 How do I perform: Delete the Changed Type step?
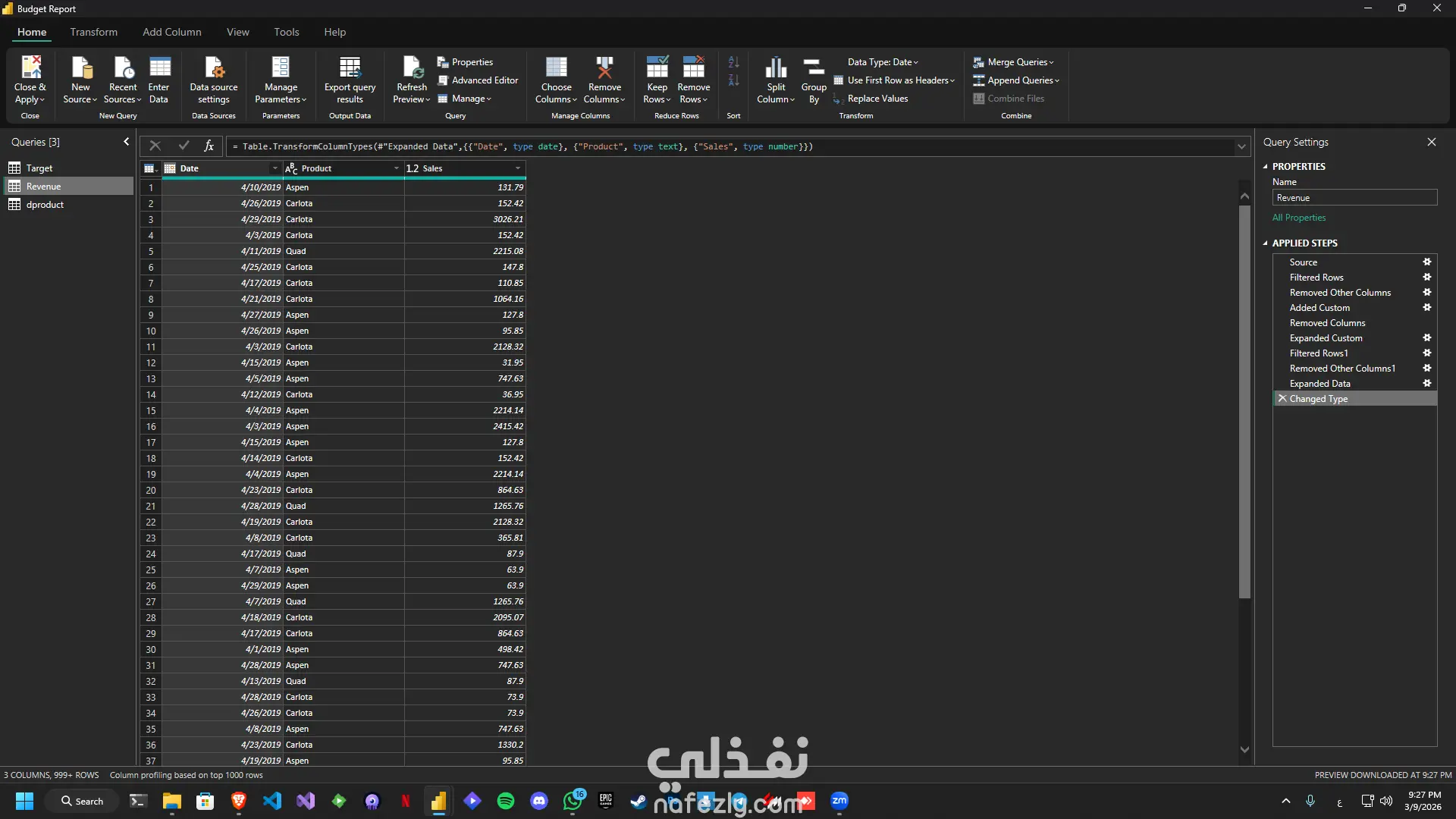pos(1282,398)
